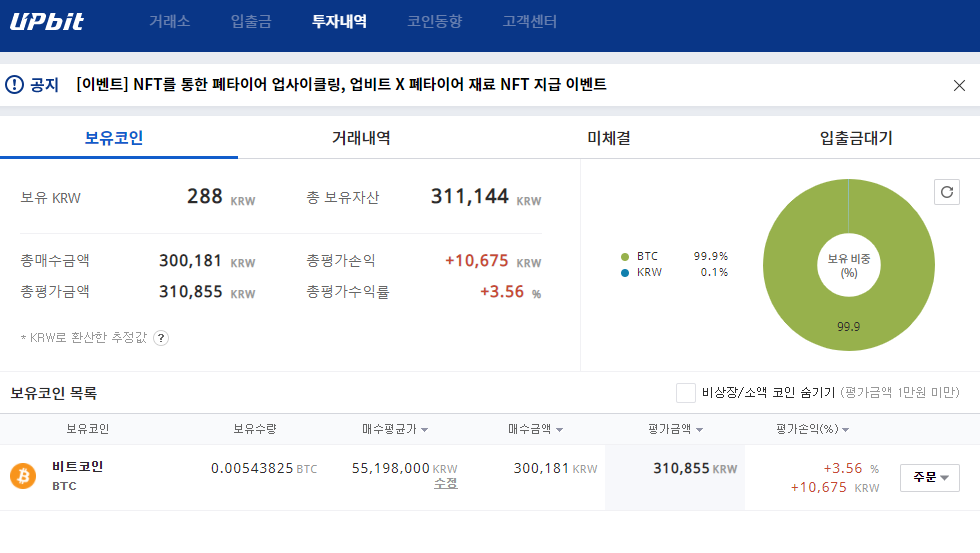Click BTC 99.9% legend entry

point(674,257)
